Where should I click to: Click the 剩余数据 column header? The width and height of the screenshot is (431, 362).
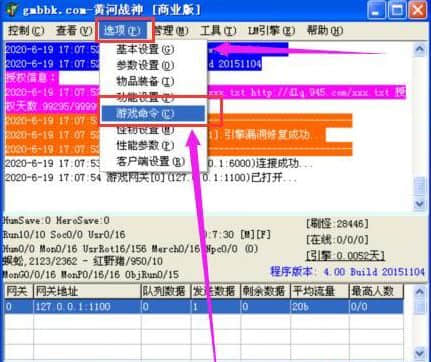(x=265, y=291)
